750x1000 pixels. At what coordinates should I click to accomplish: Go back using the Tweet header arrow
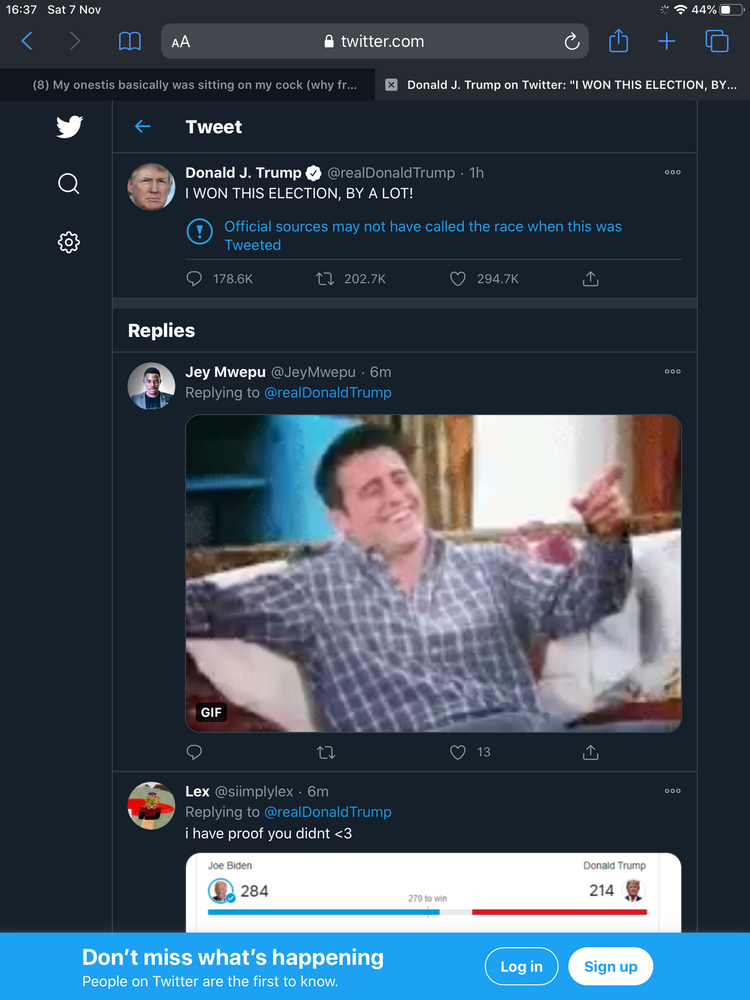point(143,127)
